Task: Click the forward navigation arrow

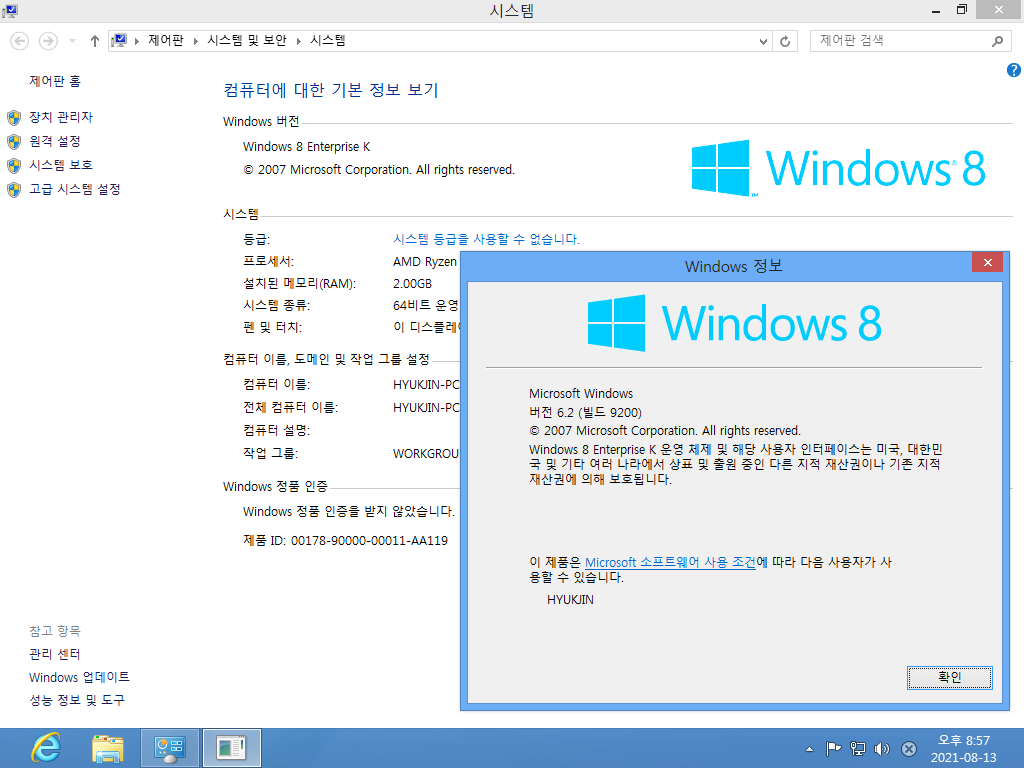Action: pyautogui.click(x=48, y=41)
